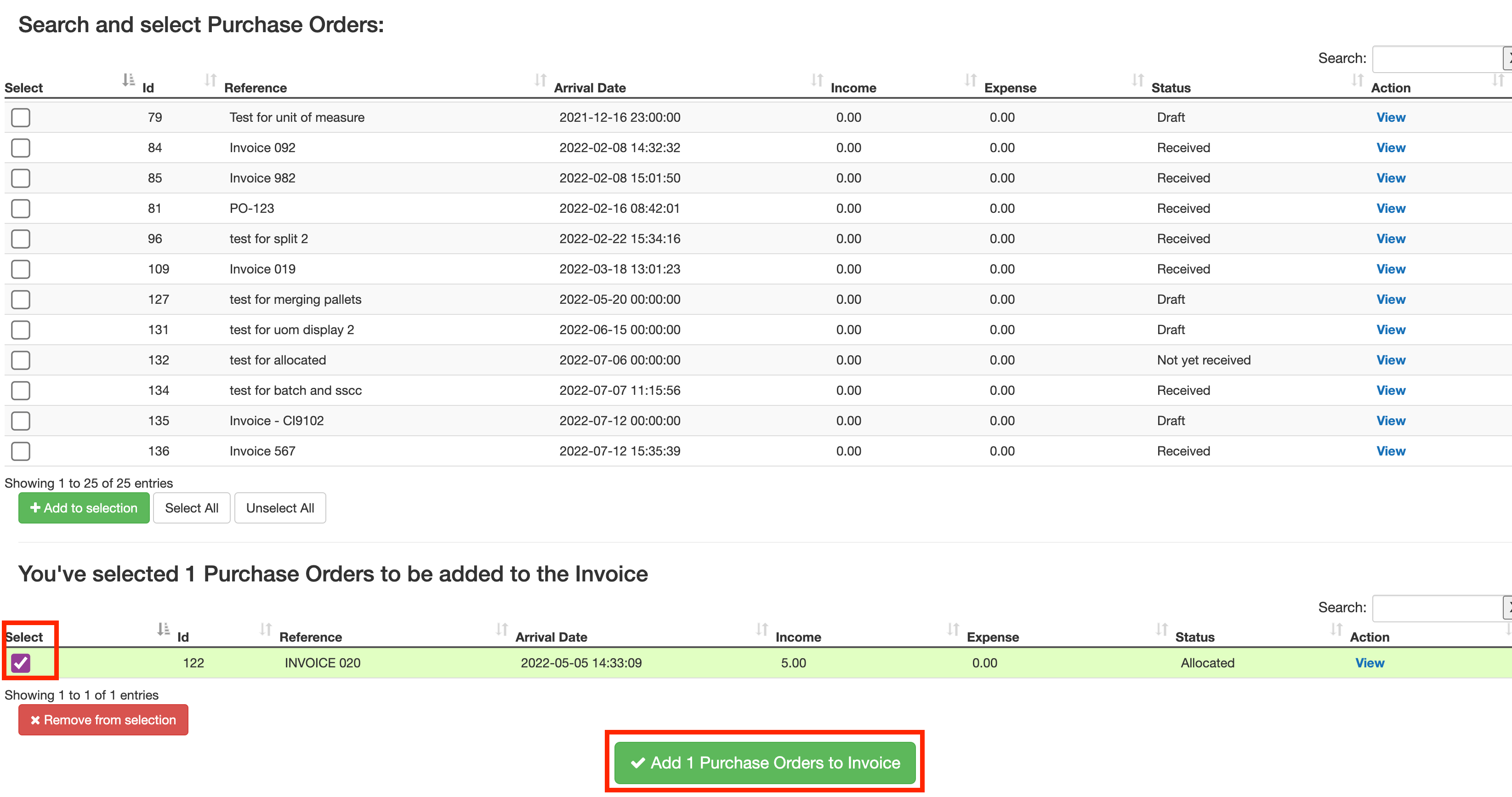The height and width of the screenshot is (797, 1512).
Task: View purchase order INVOICE 020
Action: pyautogui.click(x=1370, y=663)
